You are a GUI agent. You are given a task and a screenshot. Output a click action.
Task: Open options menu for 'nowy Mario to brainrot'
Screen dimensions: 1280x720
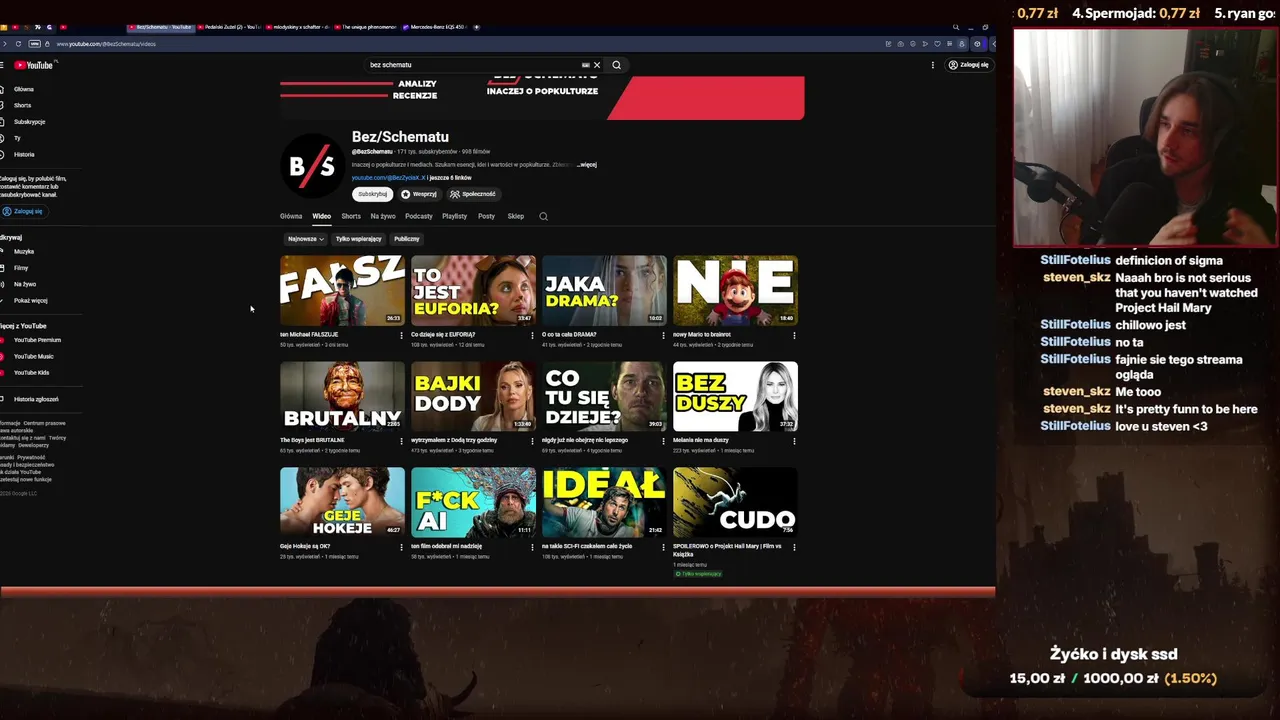pos(794,335)
